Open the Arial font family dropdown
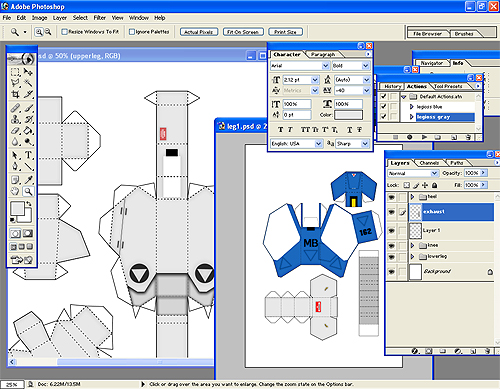The image size is (500, 389). click(x=326, y=66)
